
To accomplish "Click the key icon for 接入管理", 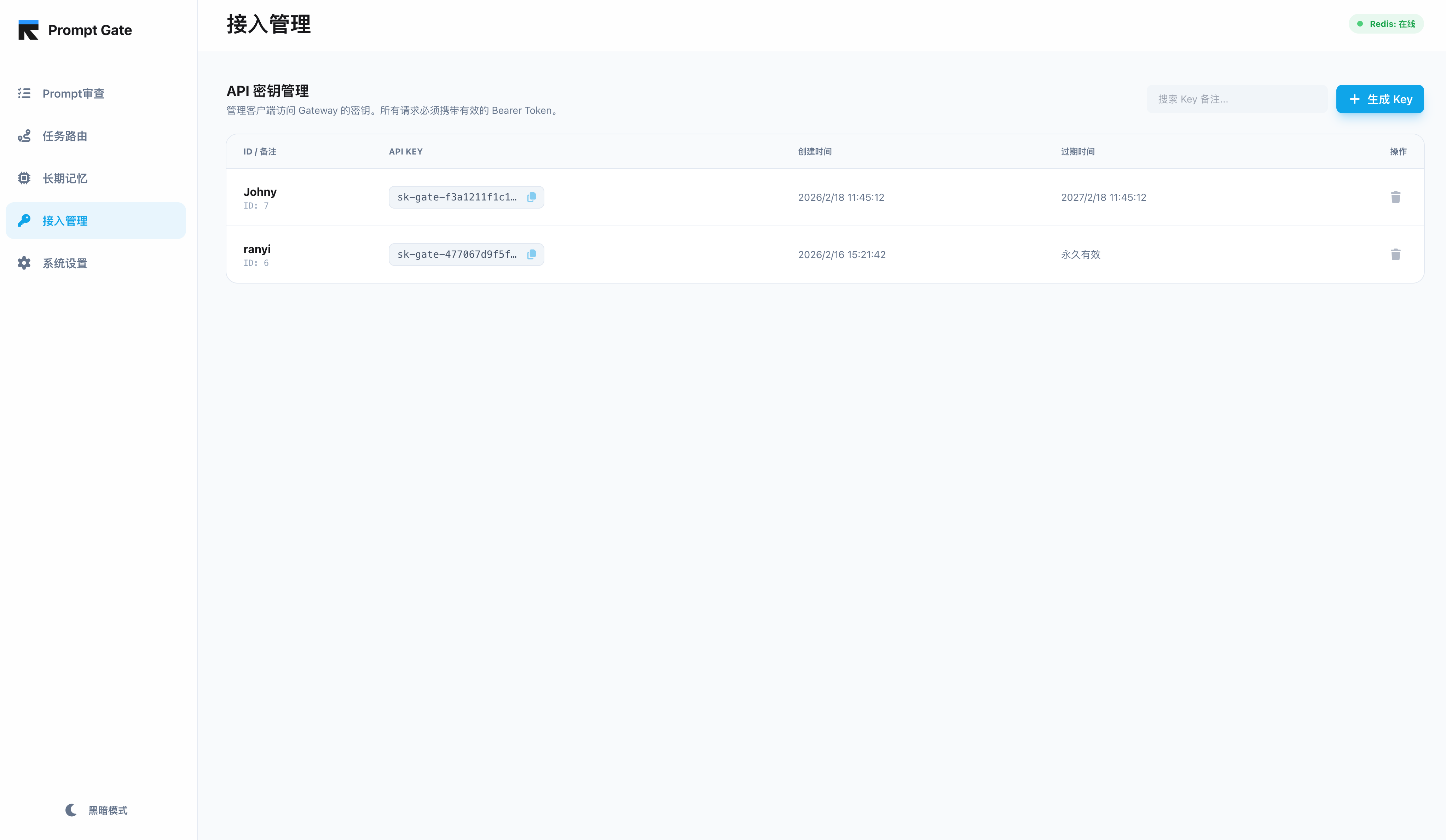I will point(24,221).
